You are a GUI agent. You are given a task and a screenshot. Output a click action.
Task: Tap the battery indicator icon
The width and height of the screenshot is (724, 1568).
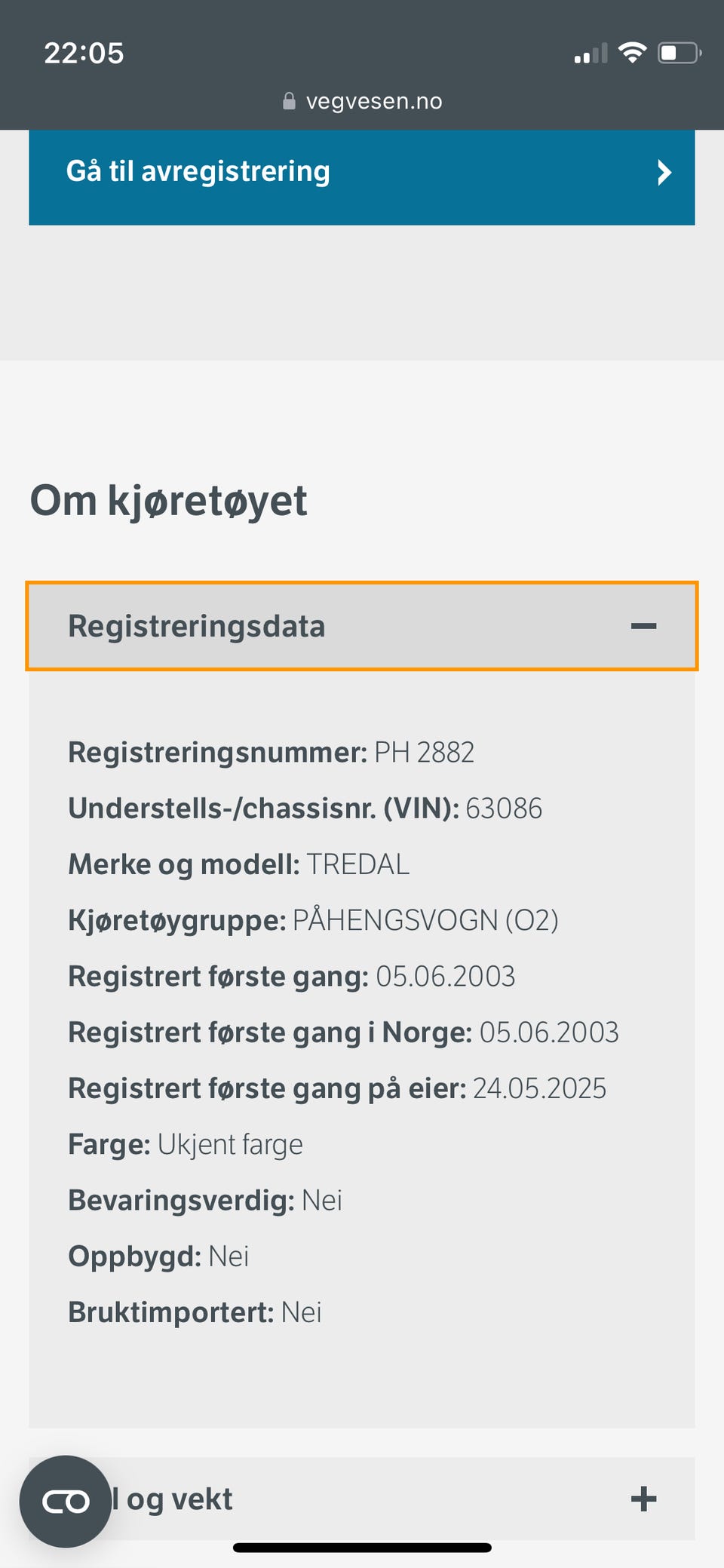click(x=679, y=53)
